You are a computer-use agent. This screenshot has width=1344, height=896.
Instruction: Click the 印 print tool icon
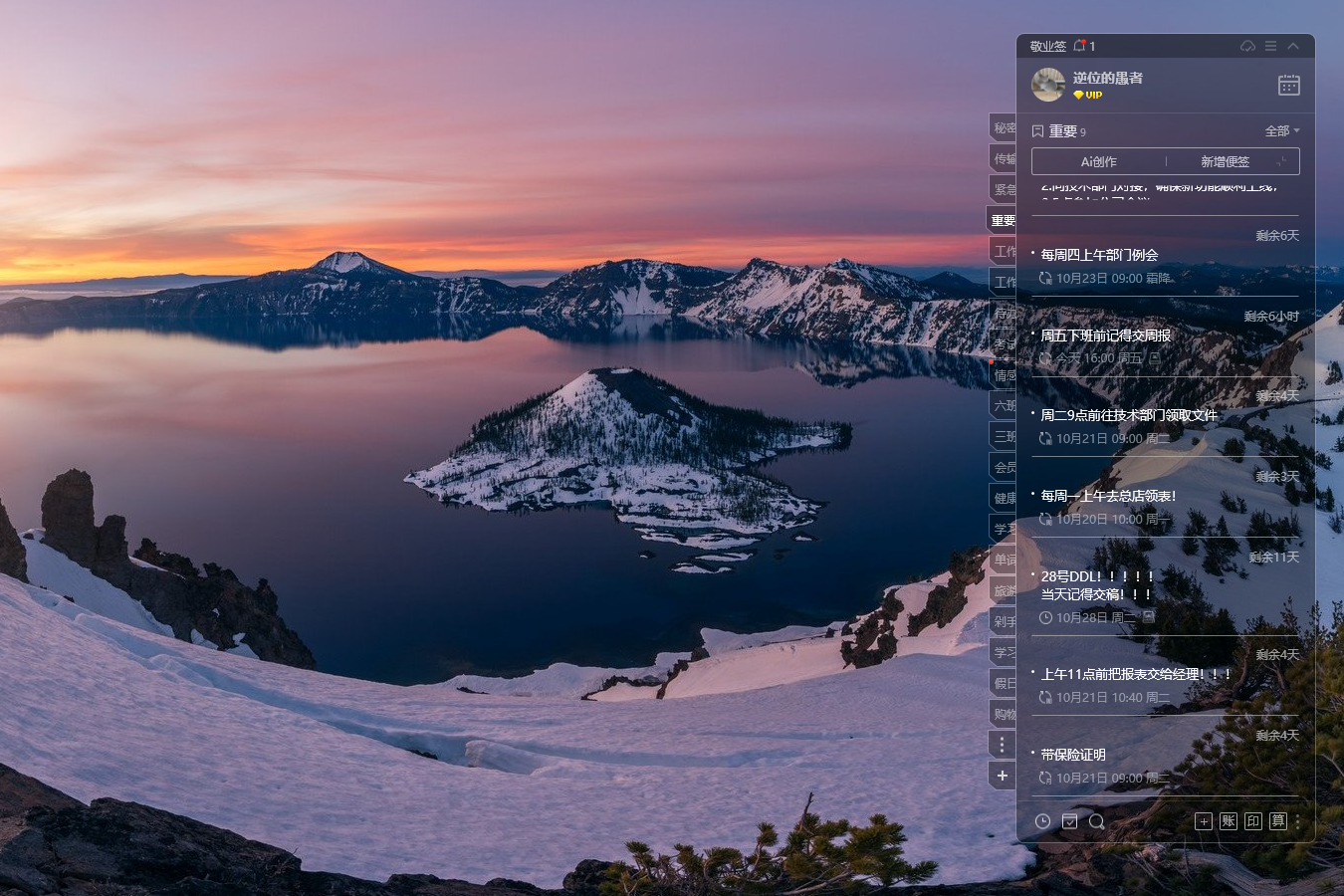pyautogui.click(x=1253, y=821)
